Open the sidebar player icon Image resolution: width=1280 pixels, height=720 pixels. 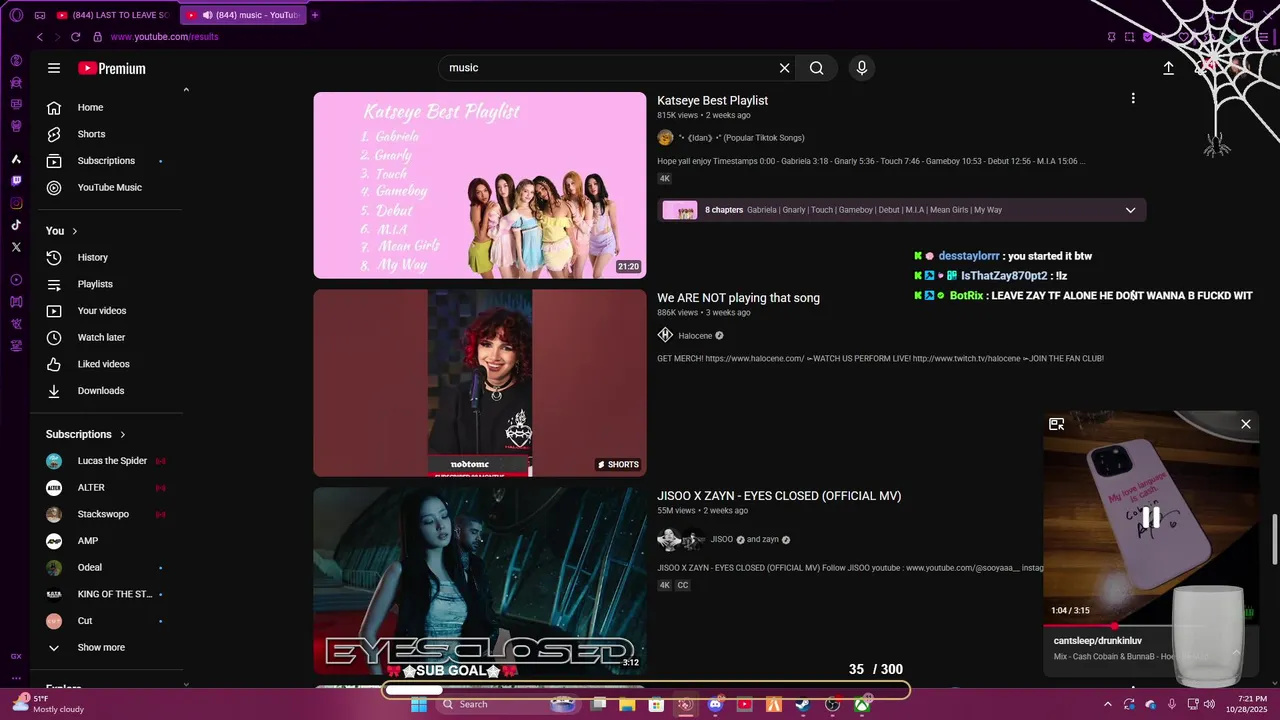click(x=16, y=280)
